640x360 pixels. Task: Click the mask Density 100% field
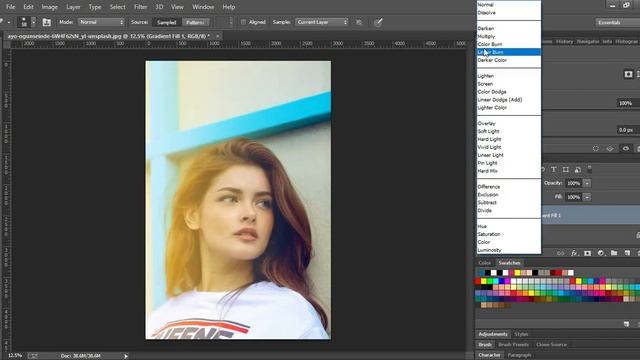[x=628, y=103]
